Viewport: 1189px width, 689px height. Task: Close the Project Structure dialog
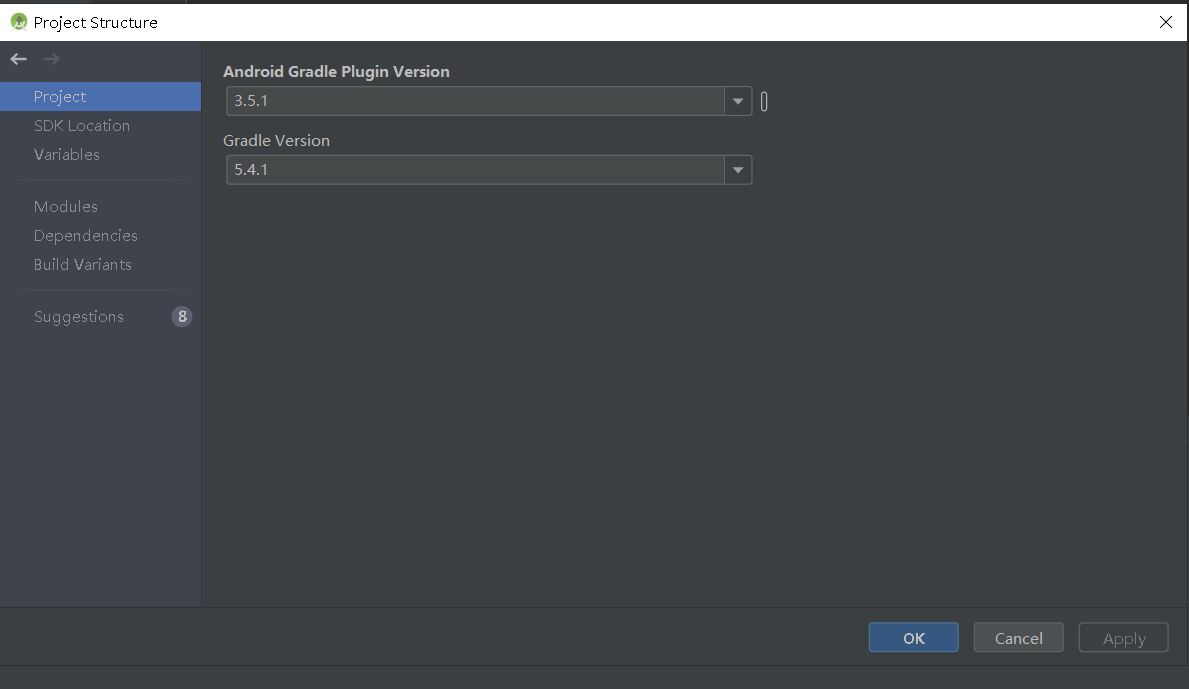point(1165,22)
